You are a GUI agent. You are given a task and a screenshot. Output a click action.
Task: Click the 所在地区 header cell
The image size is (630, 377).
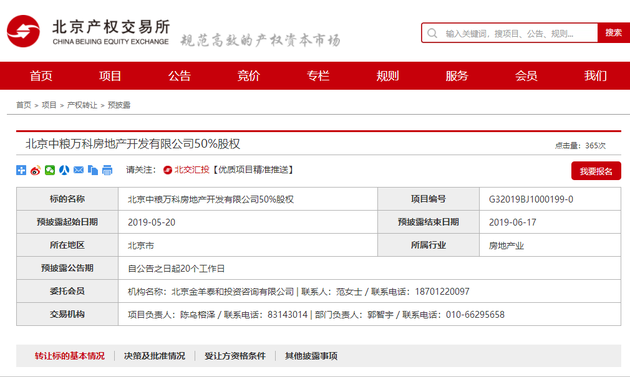67,245
